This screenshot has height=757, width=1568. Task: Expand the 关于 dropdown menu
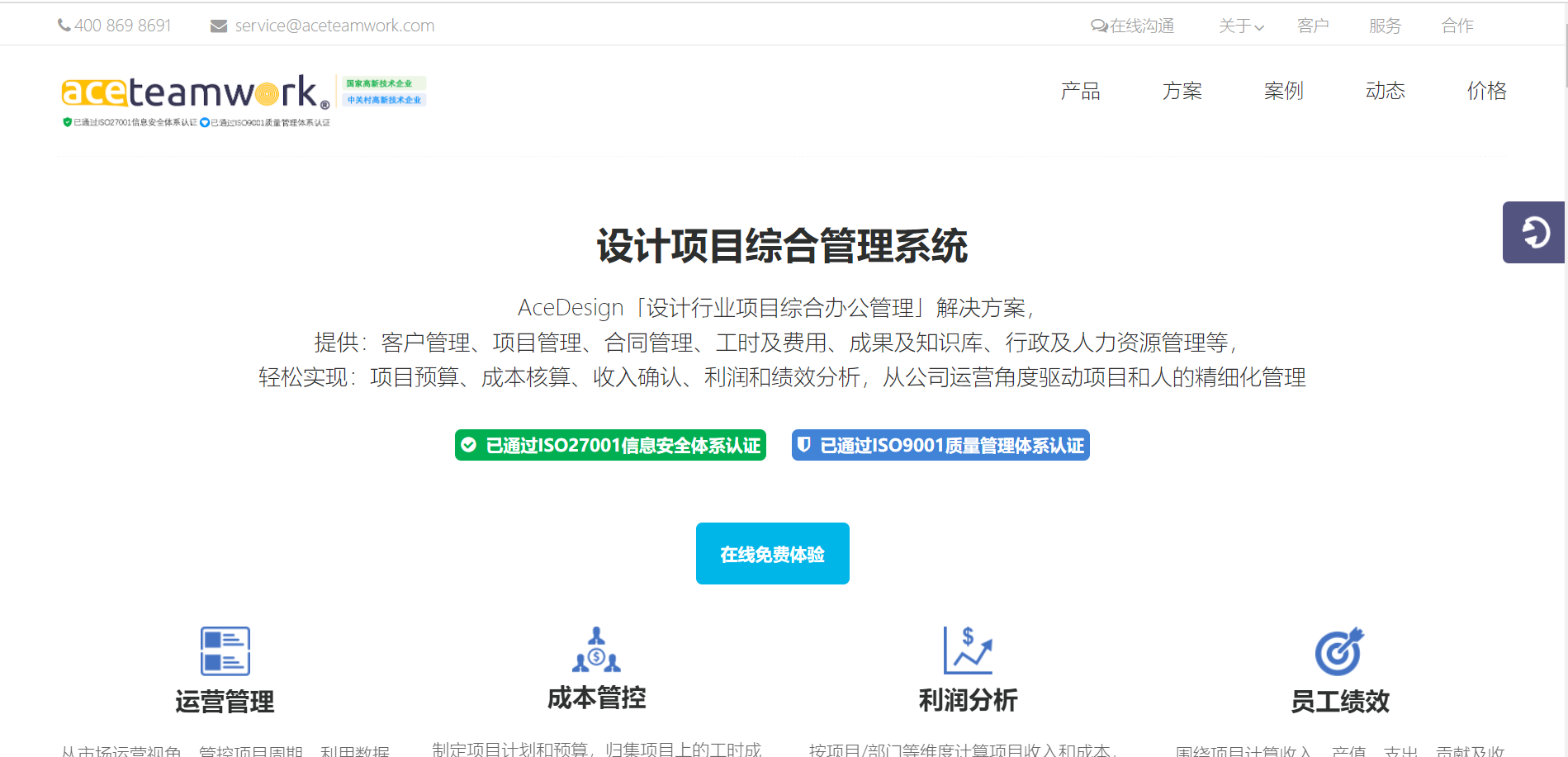click(1241, 26)
